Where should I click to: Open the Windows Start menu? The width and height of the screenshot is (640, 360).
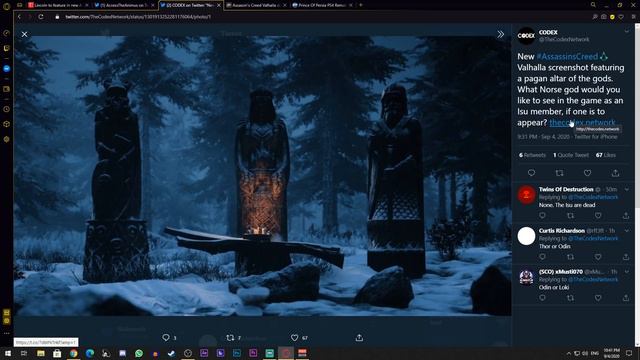pos(7,353)
